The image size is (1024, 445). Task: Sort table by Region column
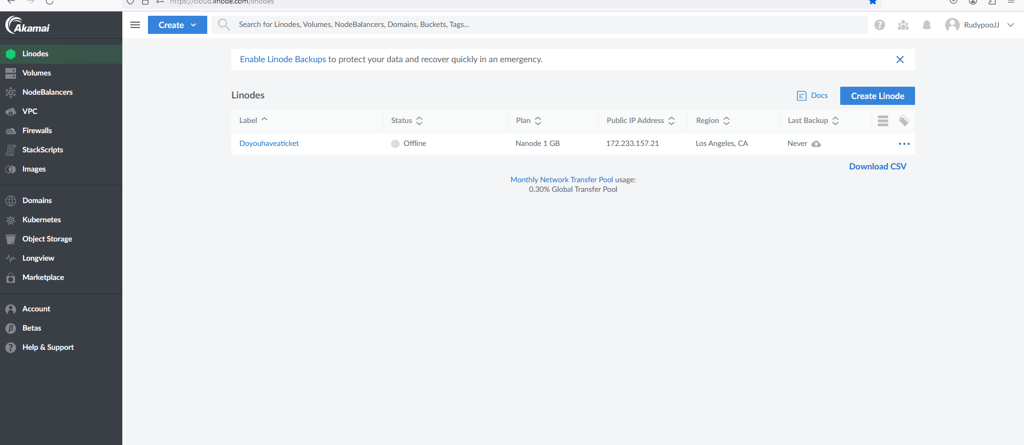[x=713, y=121]
